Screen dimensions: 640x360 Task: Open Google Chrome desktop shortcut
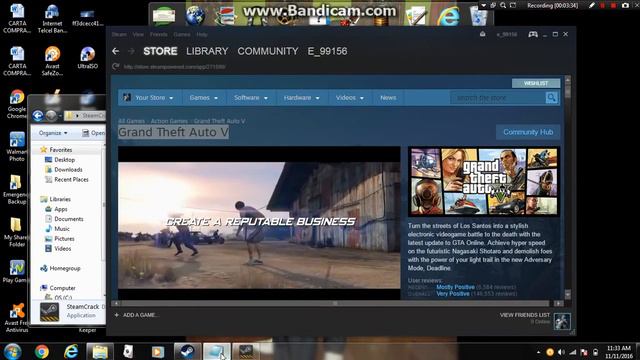[x=17, y=104]
